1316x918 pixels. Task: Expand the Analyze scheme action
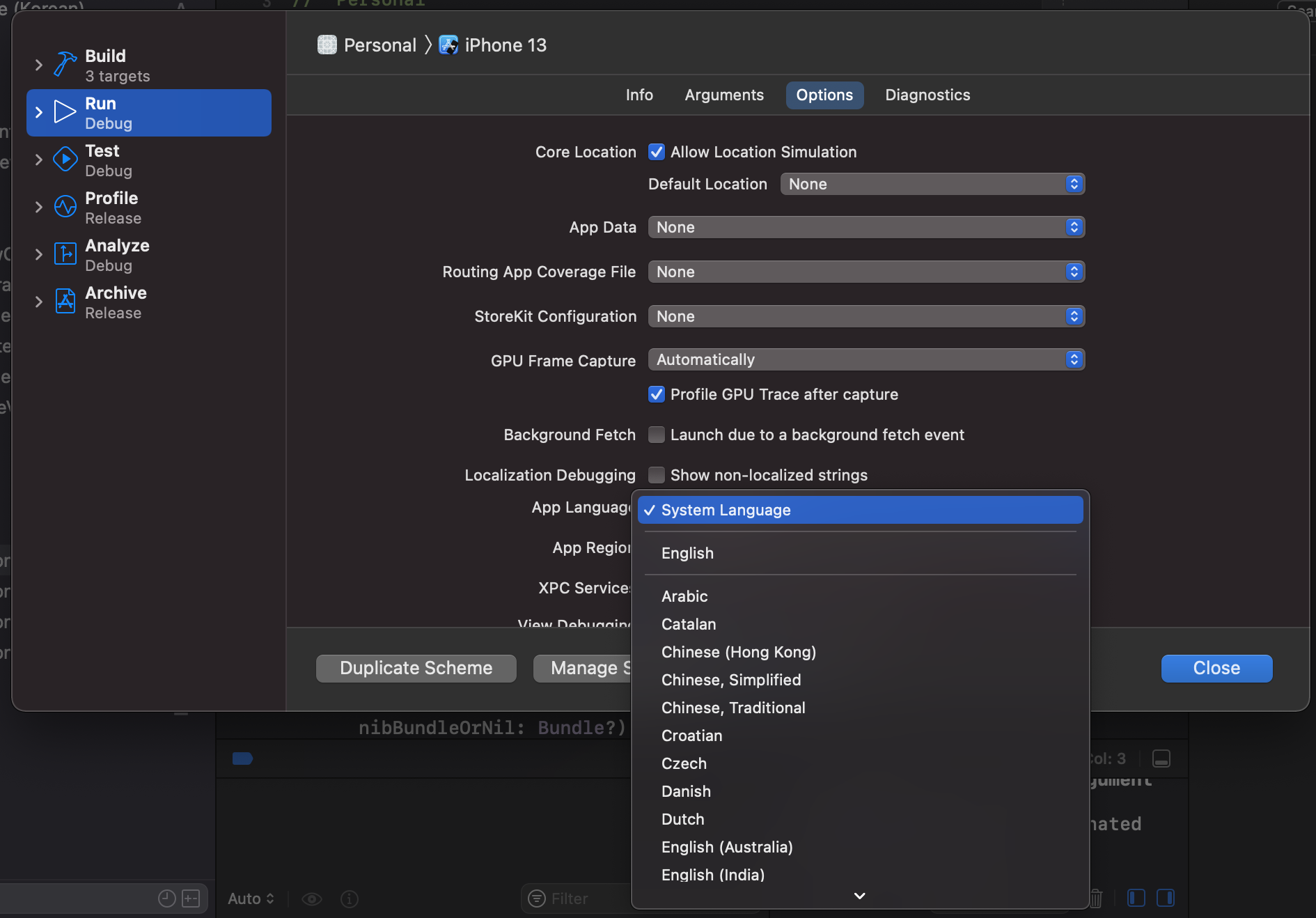[x=39, y=254]
